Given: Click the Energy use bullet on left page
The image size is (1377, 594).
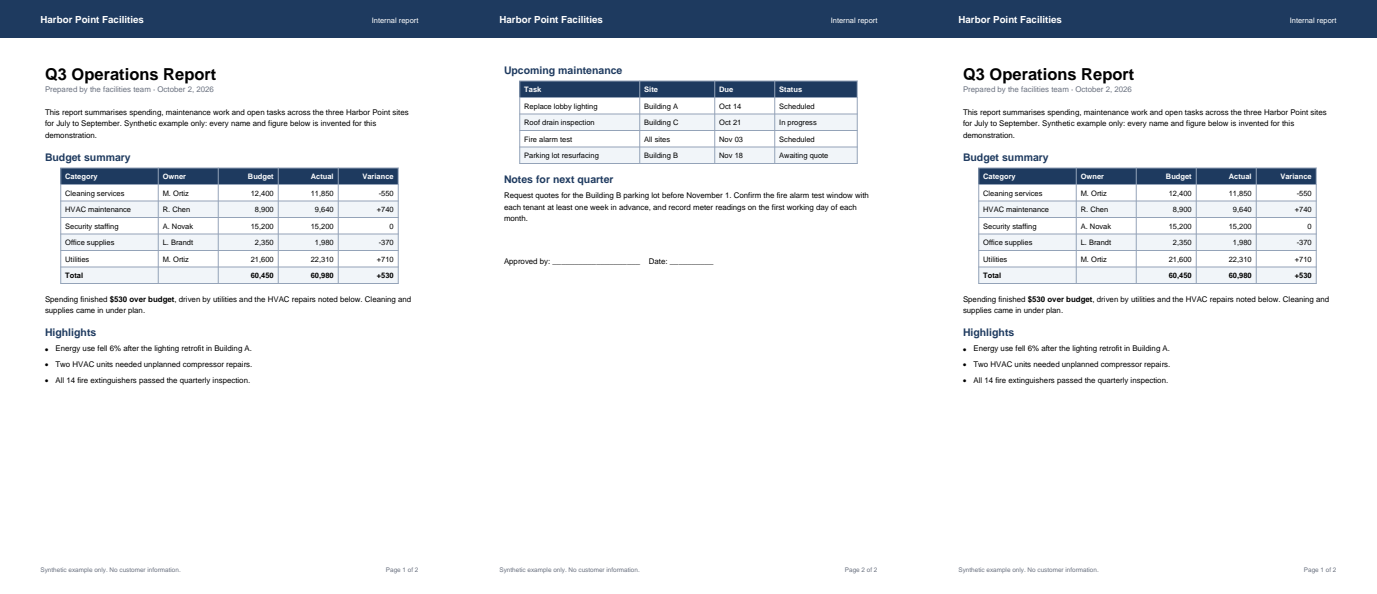Looking at the screenshot, I should click(x=153, y=348).
